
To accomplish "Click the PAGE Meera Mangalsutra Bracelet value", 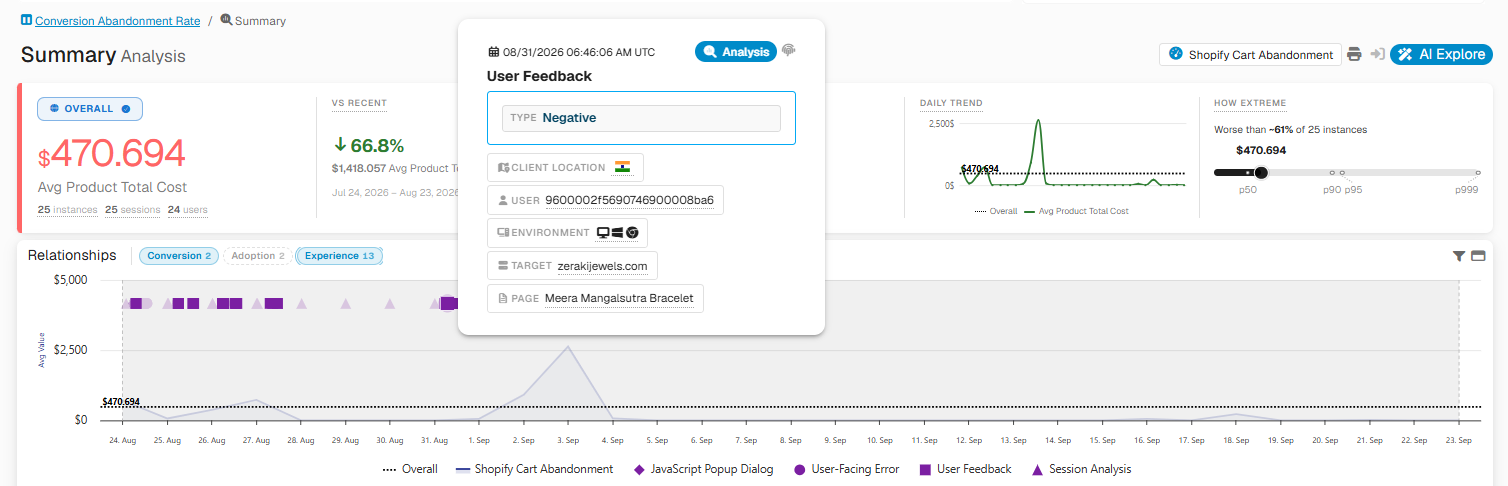I will coord(619,298).
